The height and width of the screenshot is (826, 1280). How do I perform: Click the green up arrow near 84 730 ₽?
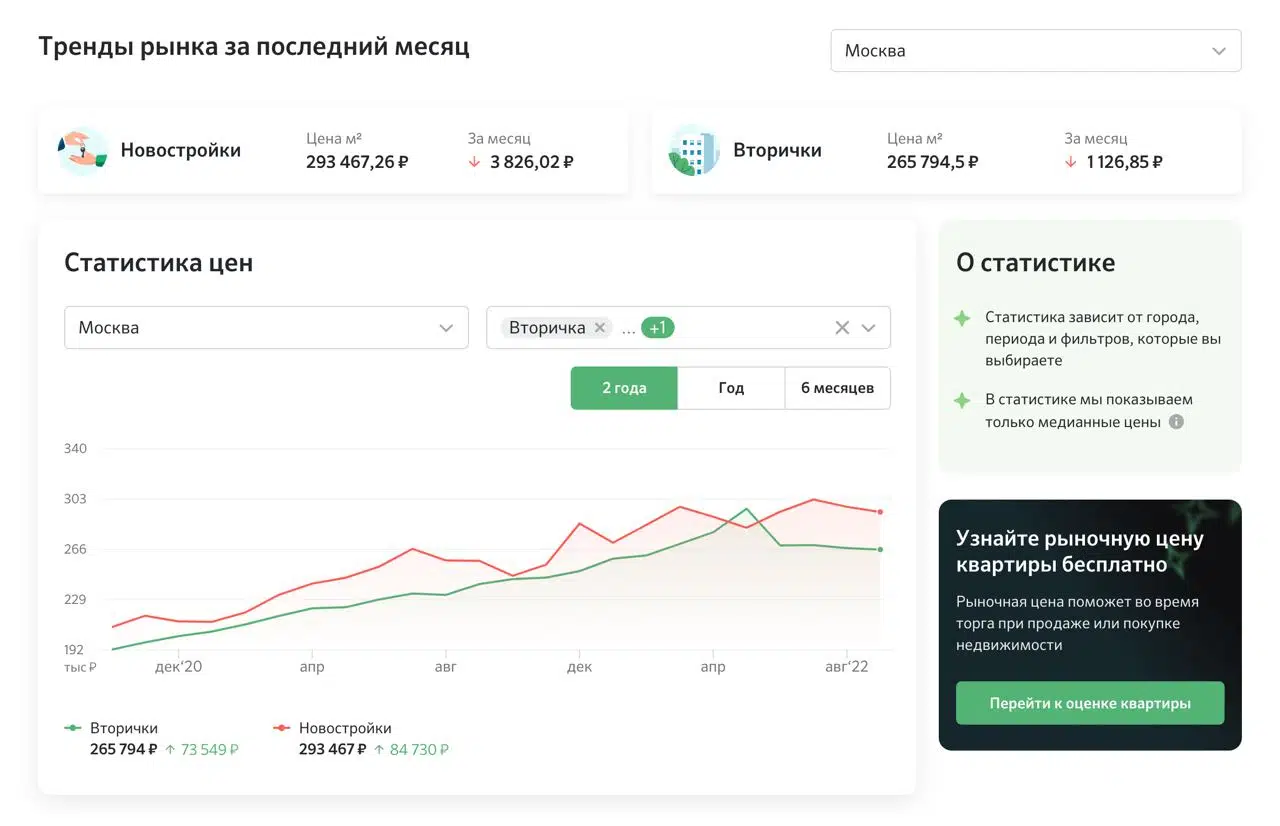[379, 749]
